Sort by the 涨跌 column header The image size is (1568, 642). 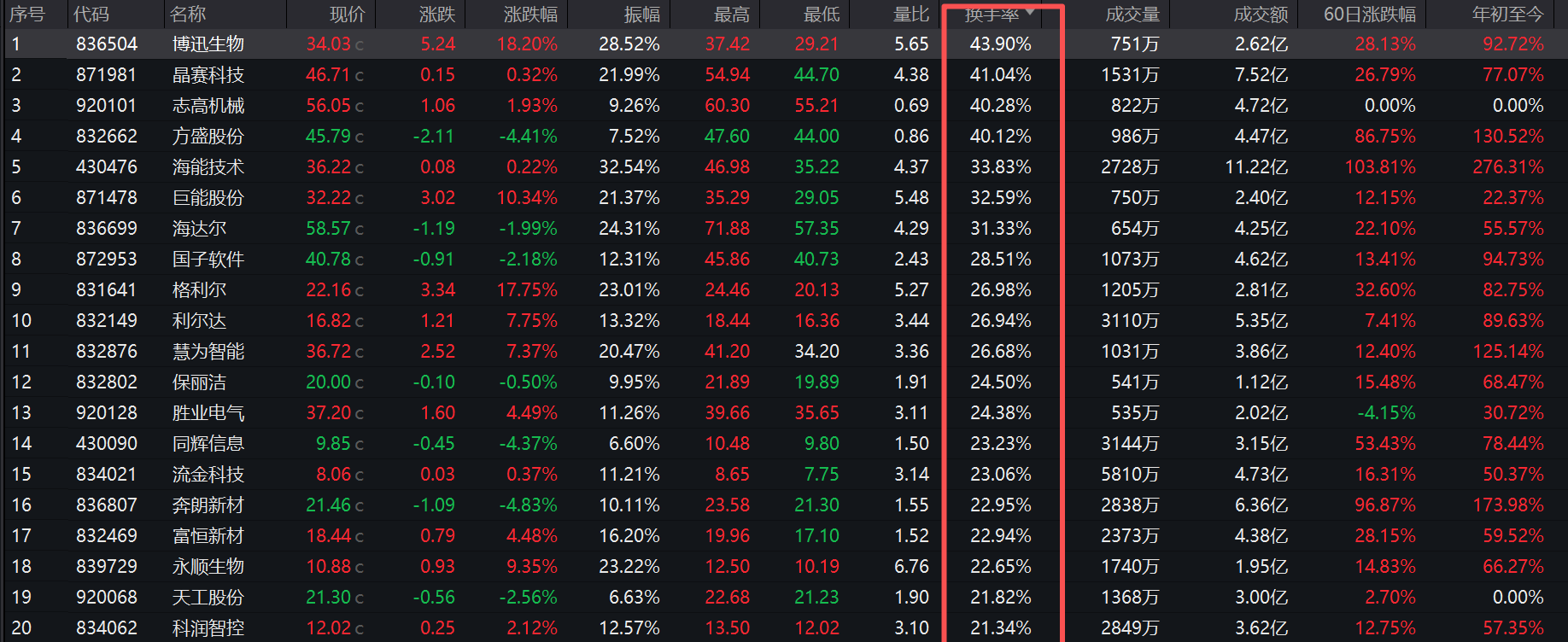[437, 15]
